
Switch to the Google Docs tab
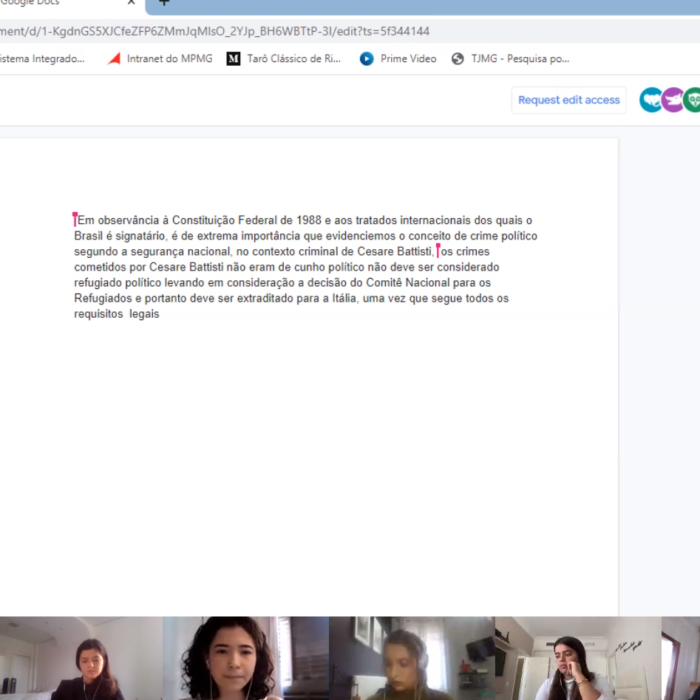(x=40, y=4)
